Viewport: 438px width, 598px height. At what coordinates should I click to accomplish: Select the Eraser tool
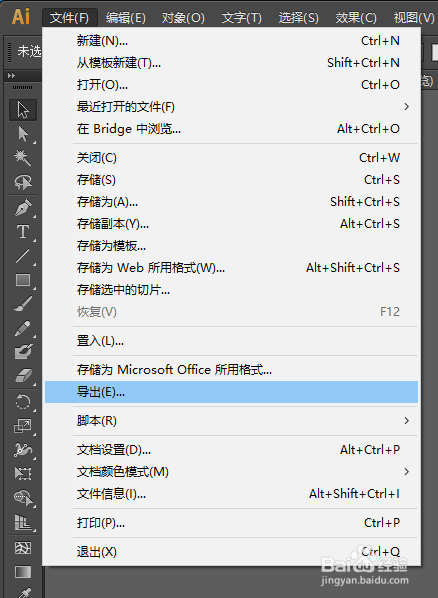(23, 376)
